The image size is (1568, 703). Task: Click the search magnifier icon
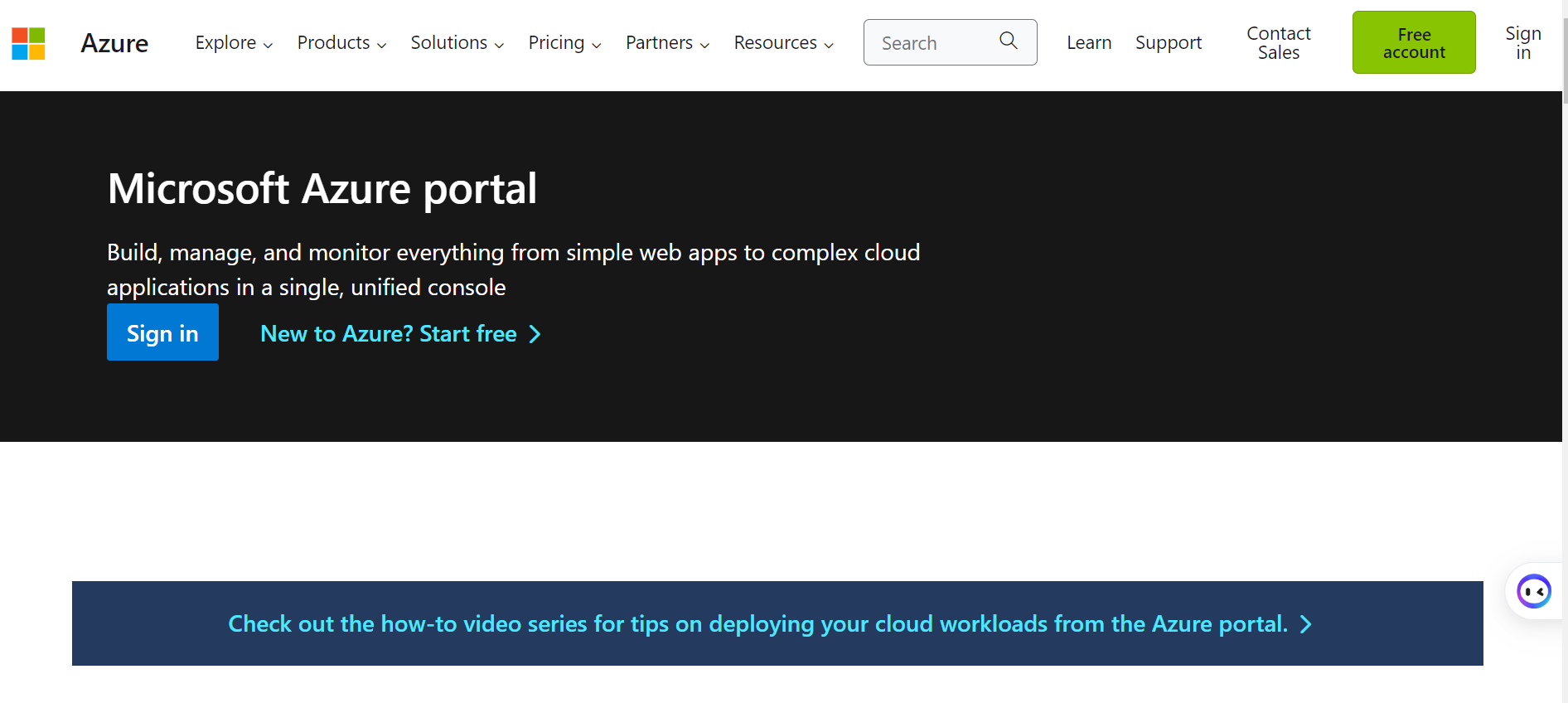click(1008, 41)
